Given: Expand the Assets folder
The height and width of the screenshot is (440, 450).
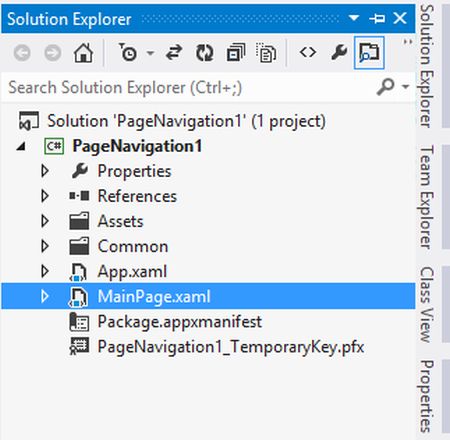Looking at the screenshot, I should [x=45, y=221].
